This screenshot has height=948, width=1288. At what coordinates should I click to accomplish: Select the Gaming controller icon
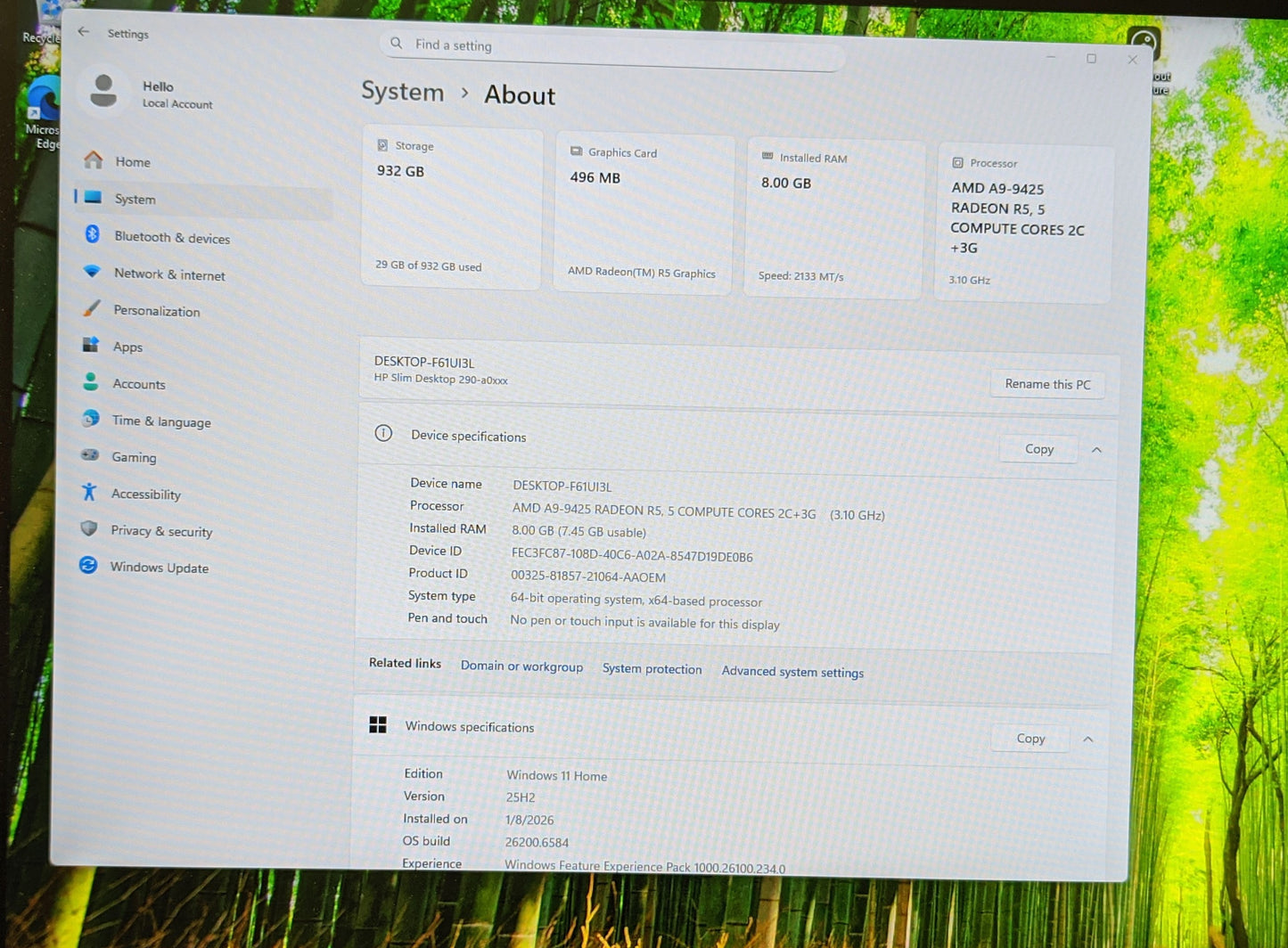click(x=89, y=454)
